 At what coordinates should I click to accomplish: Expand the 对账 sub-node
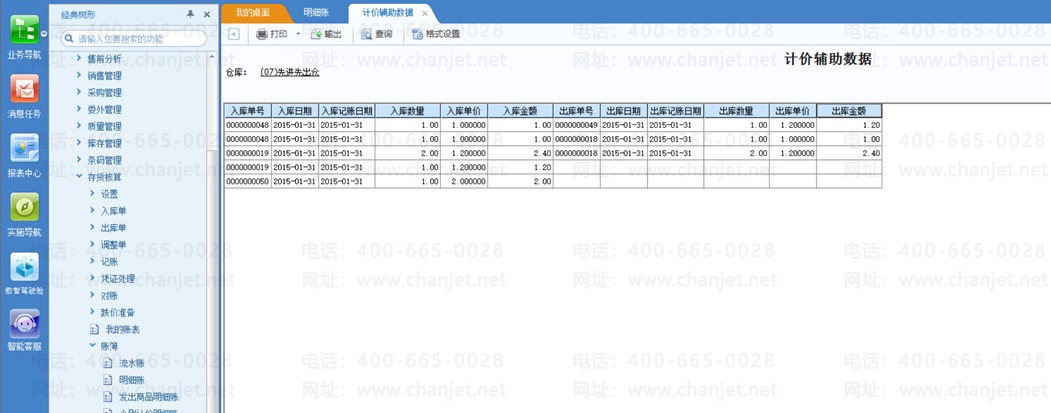pyautogui.click(x=92, y=294)
